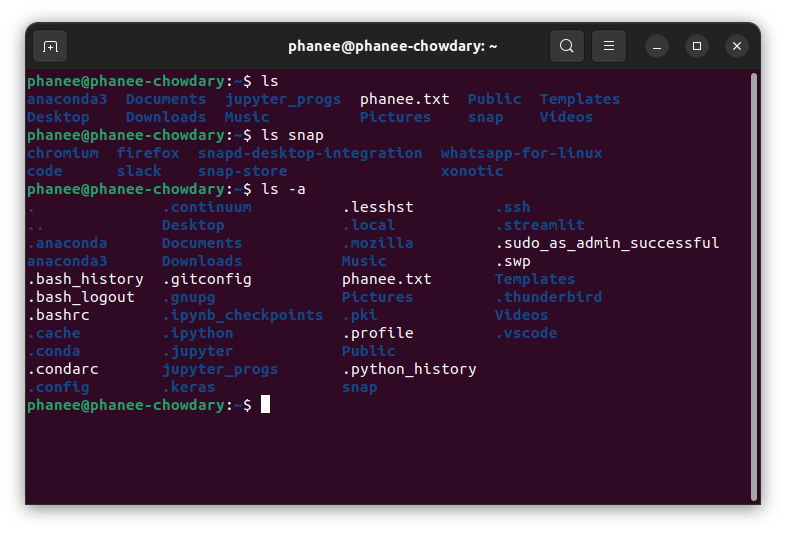The image size is (786, 533).
Task: Select the whatsapp-for-linux entry
Action: (521, 153)
